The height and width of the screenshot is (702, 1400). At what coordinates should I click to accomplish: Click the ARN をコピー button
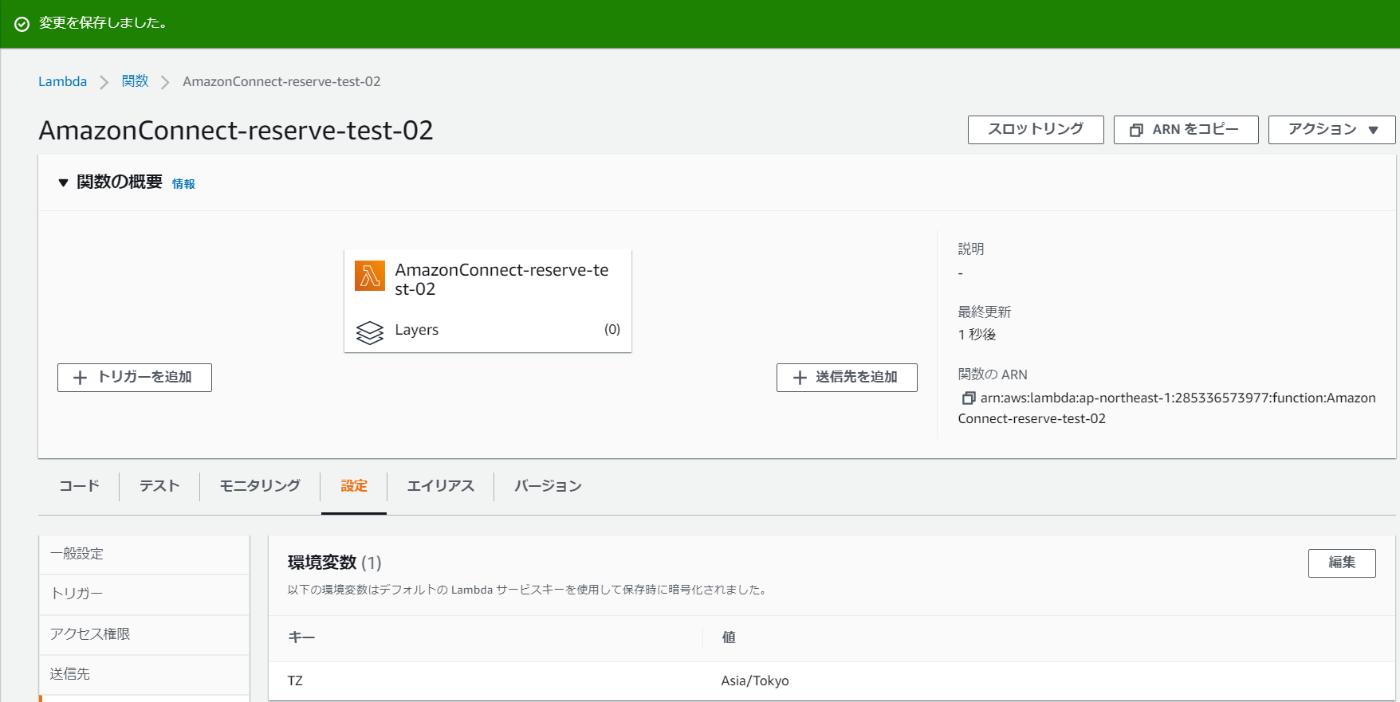click(x=1186, y=130)
